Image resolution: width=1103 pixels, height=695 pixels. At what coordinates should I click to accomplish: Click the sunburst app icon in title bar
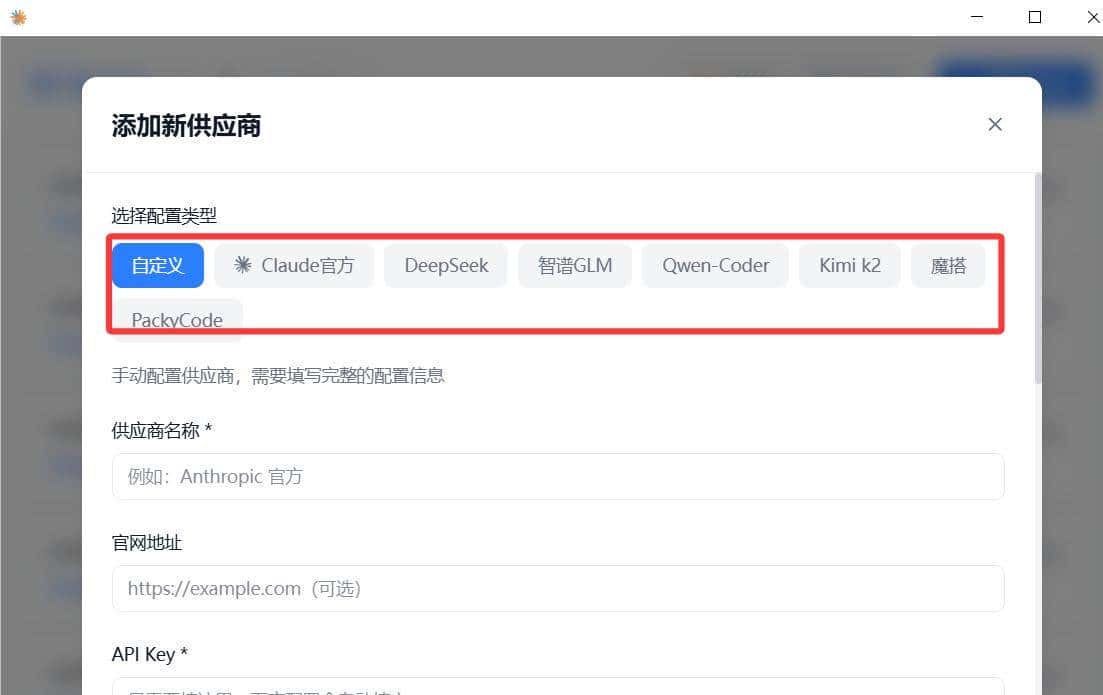coord(18,17)
